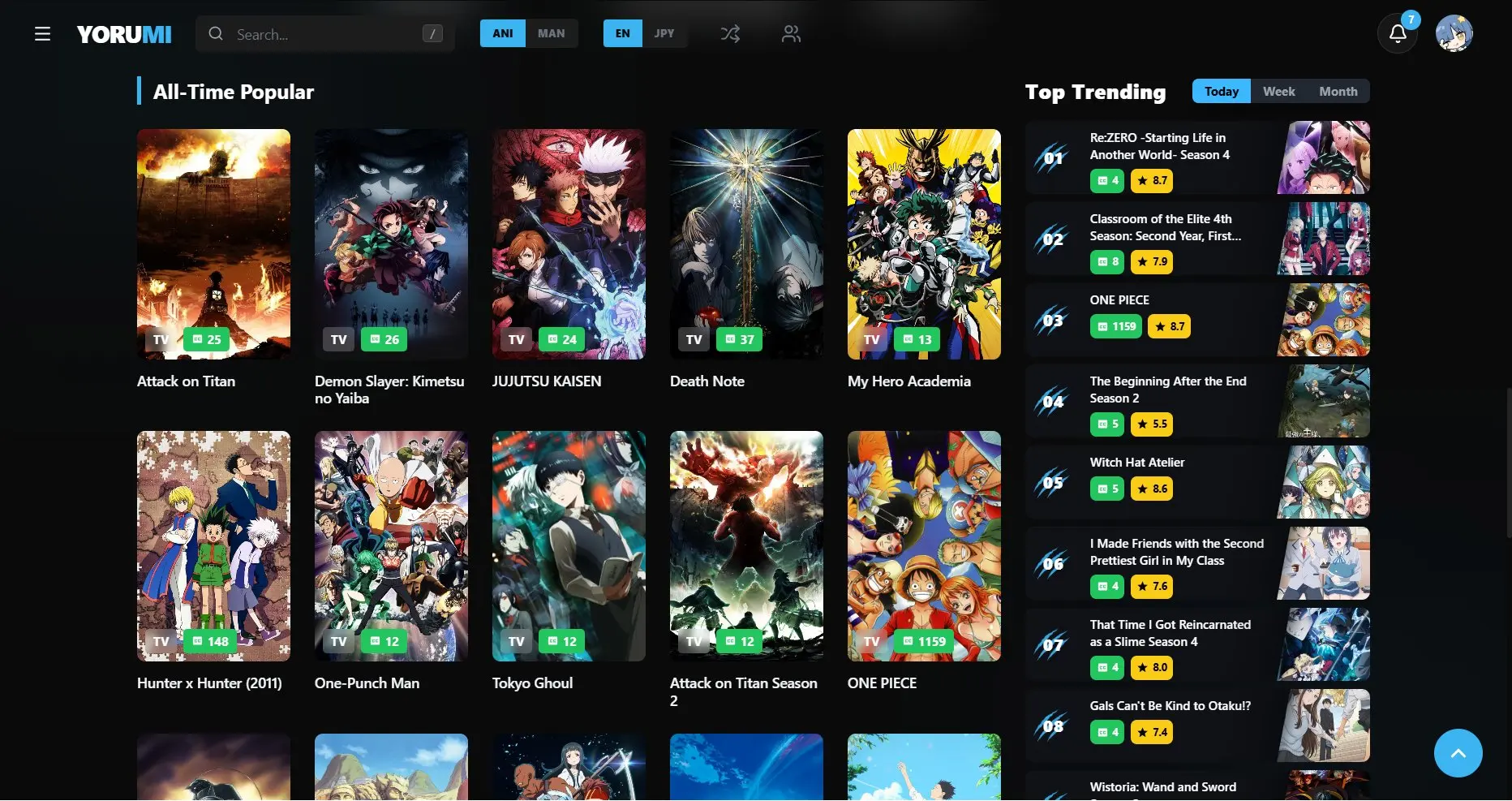Image resolution: width=1512 pixels, height=801 pixels.
Task: Click the 148 episodes badge on Hunter x Hunter
Action: tap(210, 641)
